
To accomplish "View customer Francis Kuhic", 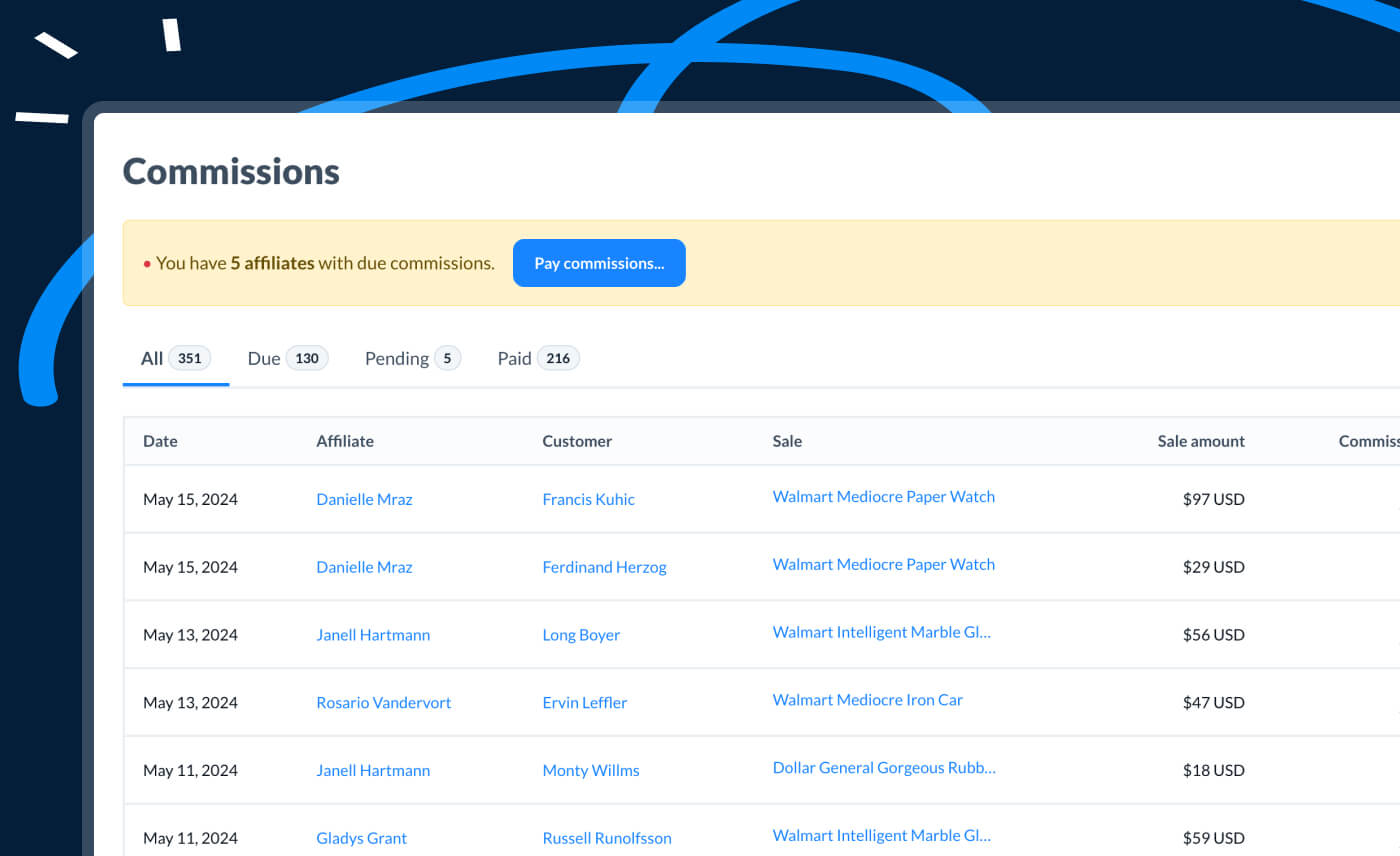I will point(588,499).
